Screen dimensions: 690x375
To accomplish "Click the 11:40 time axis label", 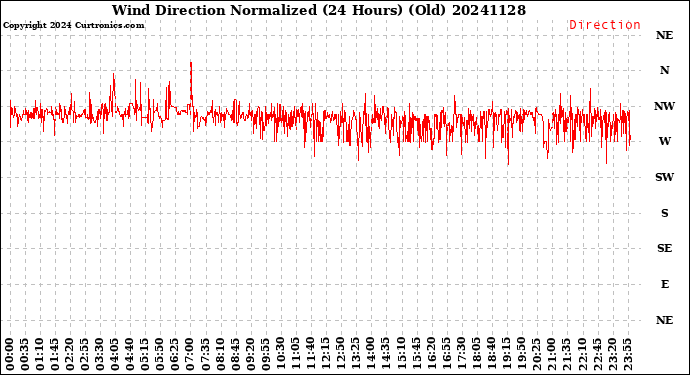I will pyautogui.click(x=310, y=355).
